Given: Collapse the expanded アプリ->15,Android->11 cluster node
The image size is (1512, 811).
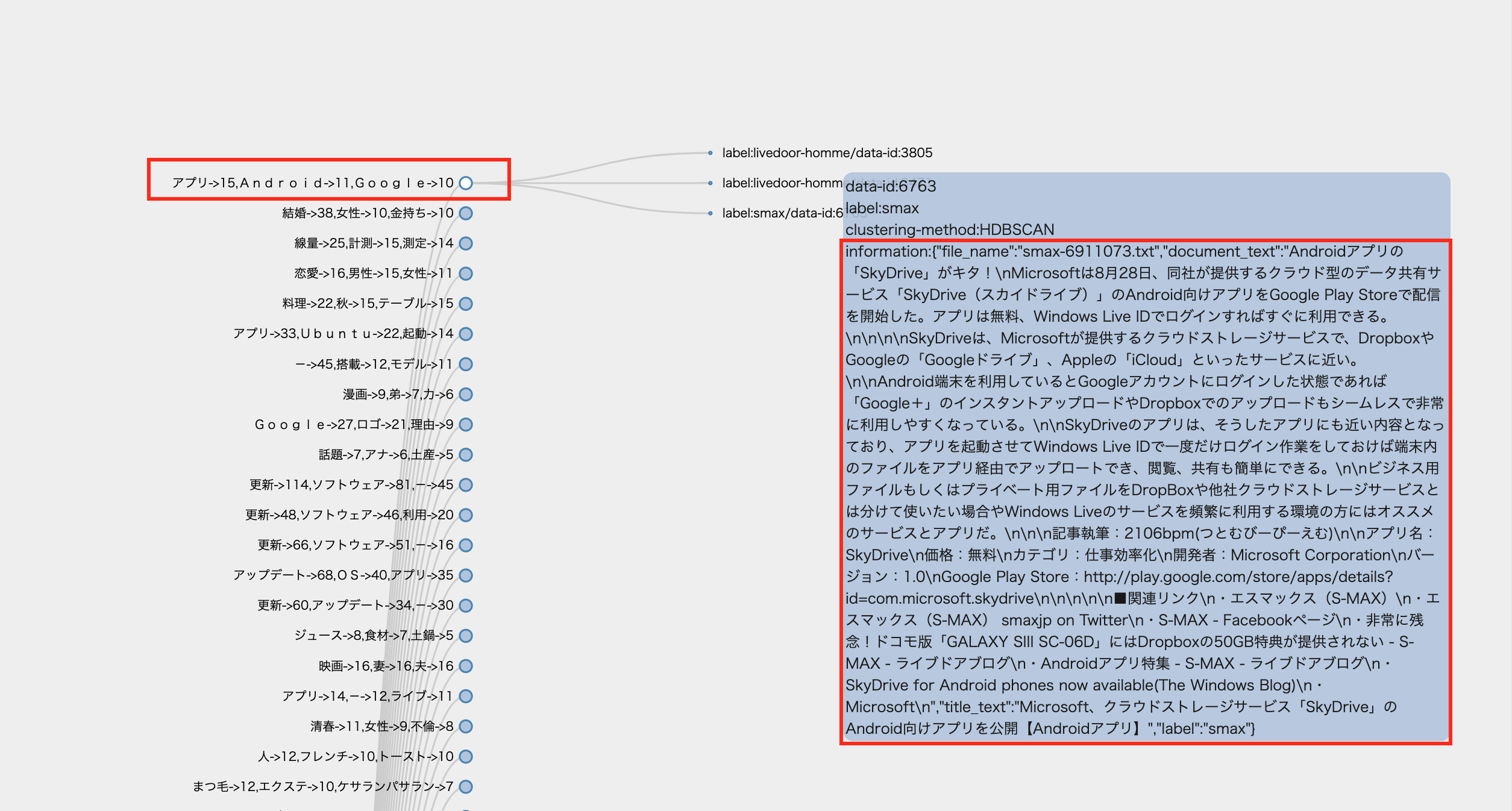Looking at the screenshot, I should (x=465, y=183).
